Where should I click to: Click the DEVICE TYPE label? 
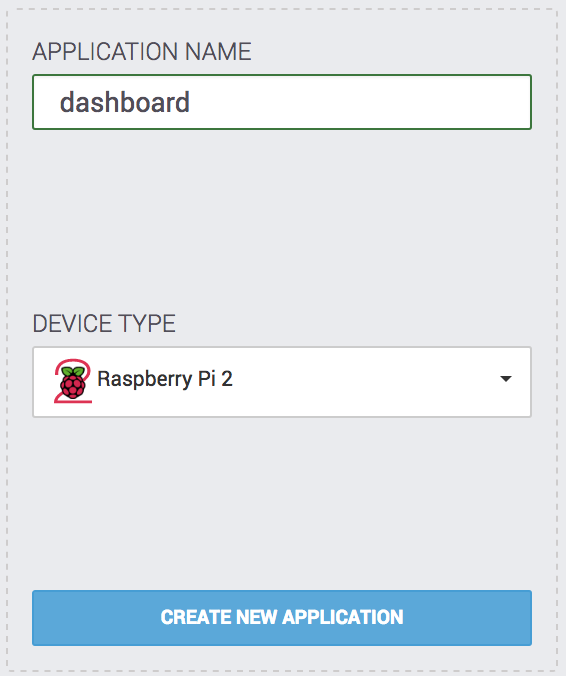(x=104, y=323)
